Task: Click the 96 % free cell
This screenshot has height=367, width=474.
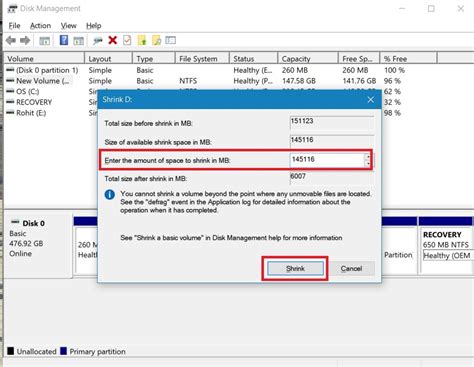Action: tap(392, 81)
